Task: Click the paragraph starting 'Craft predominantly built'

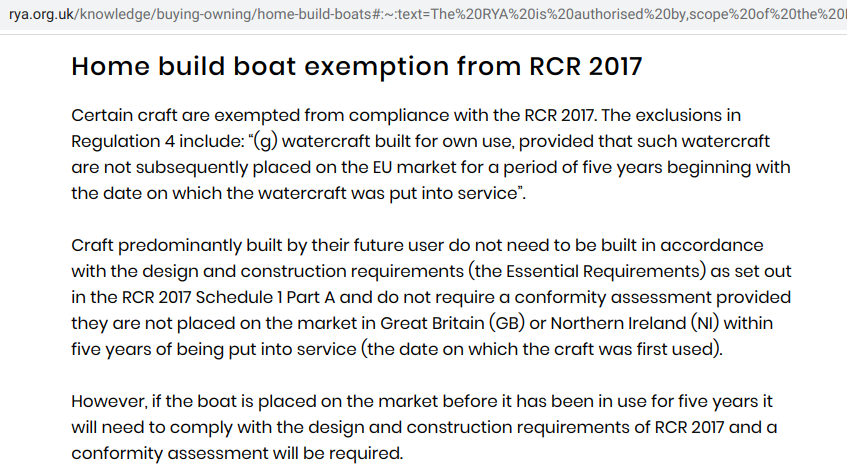Action: [431, 297]
